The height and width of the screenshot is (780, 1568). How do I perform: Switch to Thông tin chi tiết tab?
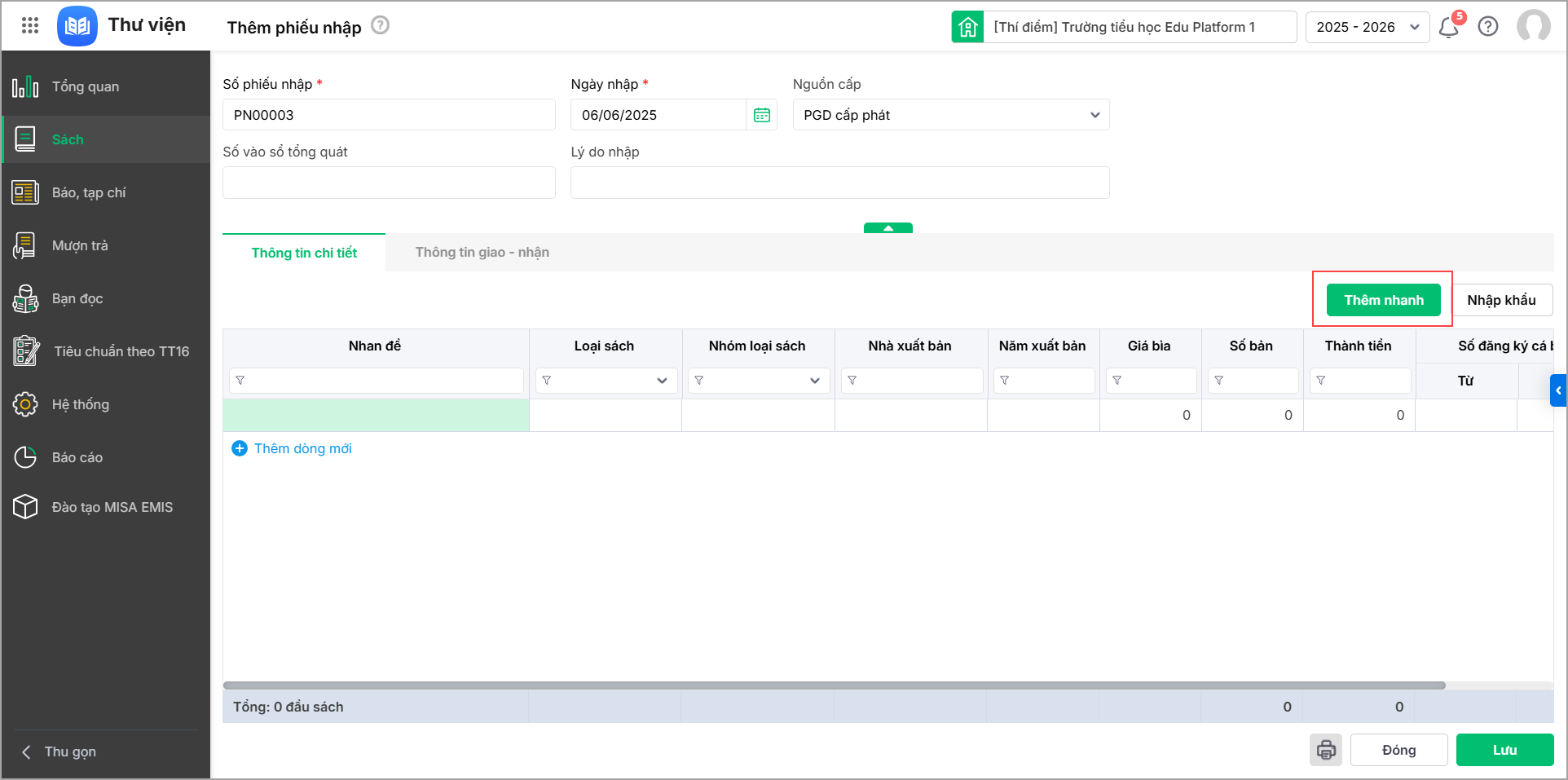pos(304,253)
